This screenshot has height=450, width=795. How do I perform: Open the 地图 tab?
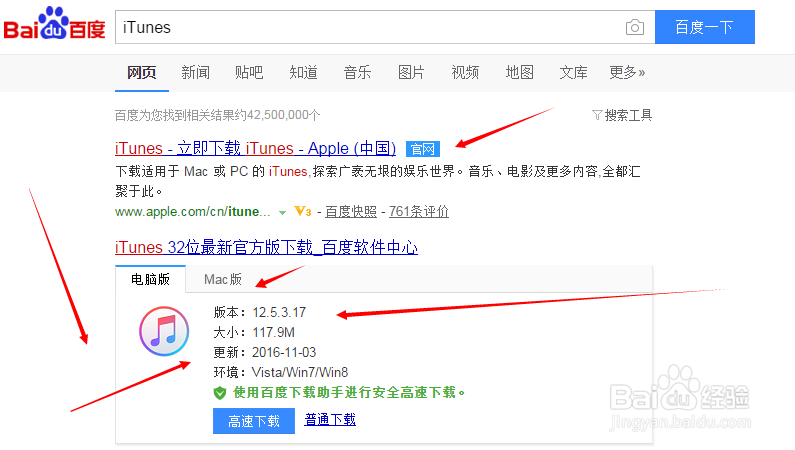[x=519, y=72]
